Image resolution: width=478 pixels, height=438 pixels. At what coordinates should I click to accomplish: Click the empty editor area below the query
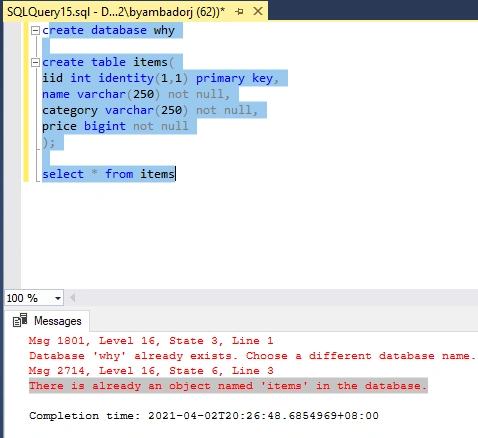(247, 233)
